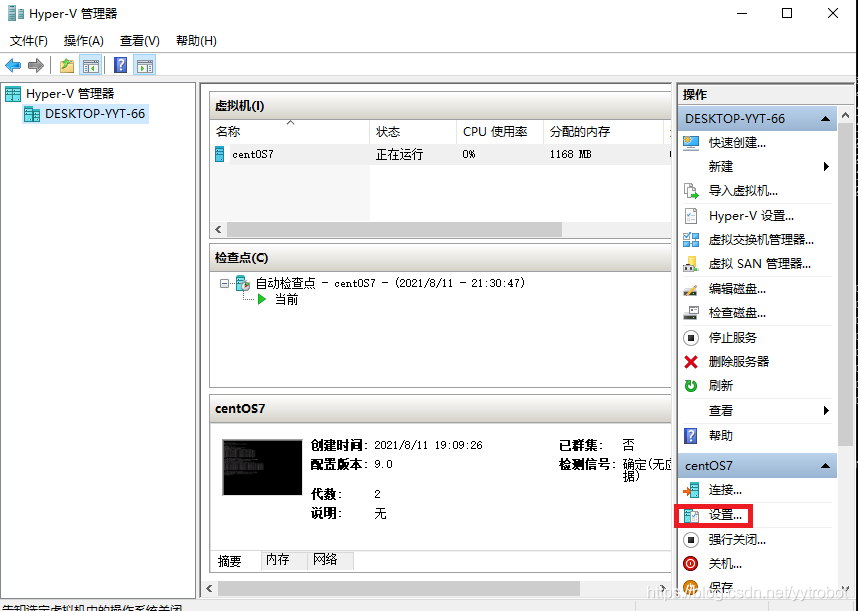Click the 分配的内存 column header
The height and width of the screenshot is (611, 858).
(603, 131)
